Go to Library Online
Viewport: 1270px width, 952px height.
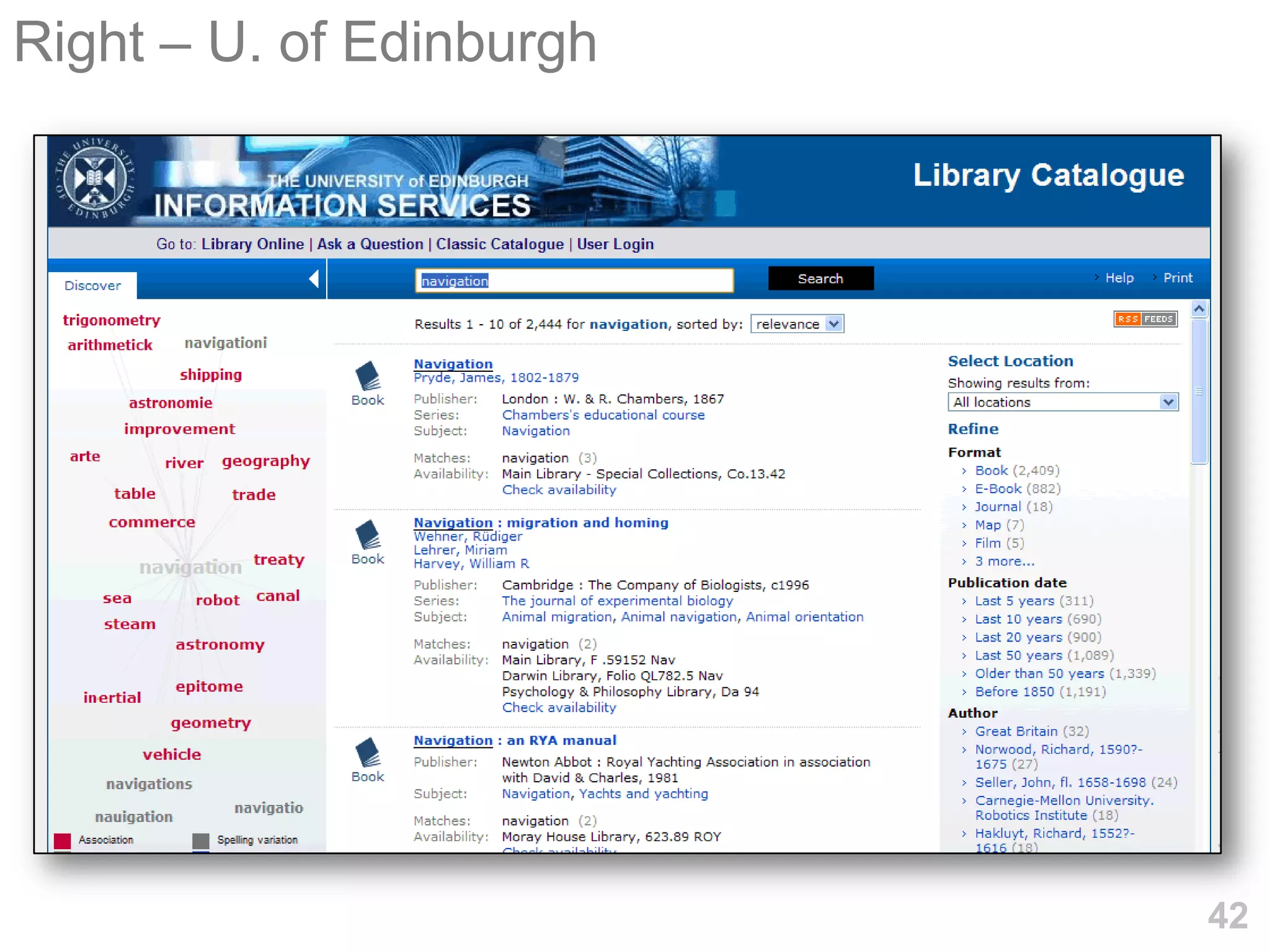coord(252,244)
